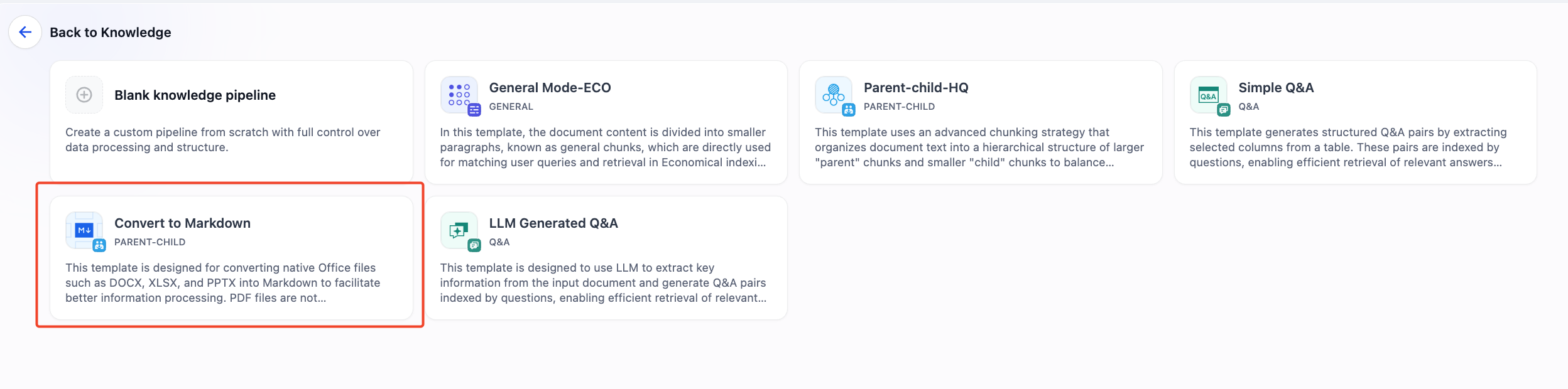Click the General Mode-ECO description text
Image resolution: width=1568 pixels, height=389 pixels.
coord(605,147)
